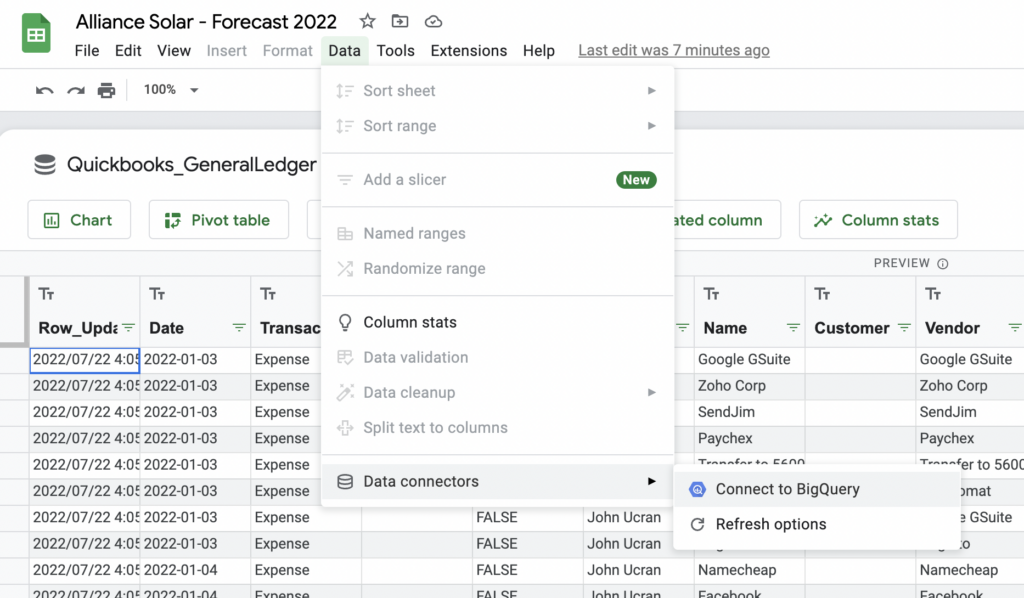Image resolution: width=1024 pixels, height=598 pixels.
Task: Redo the last action
Action: pyautogui.click(x=76, y=90)
